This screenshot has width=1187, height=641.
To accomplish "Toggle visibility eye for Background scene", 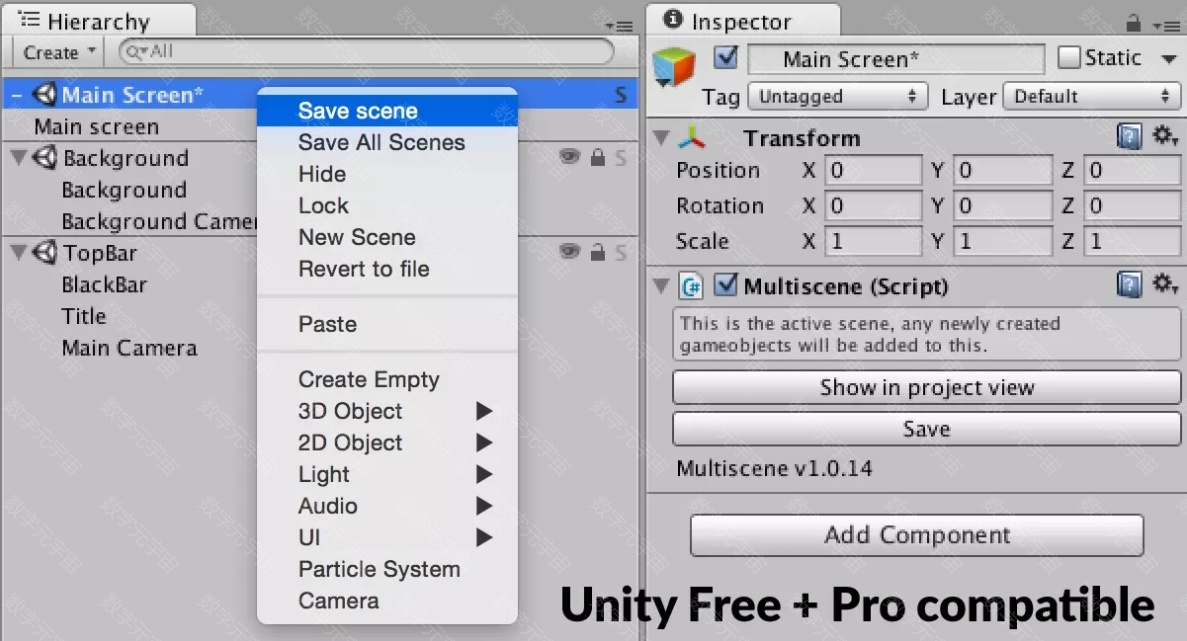I will tap(569, 157).
